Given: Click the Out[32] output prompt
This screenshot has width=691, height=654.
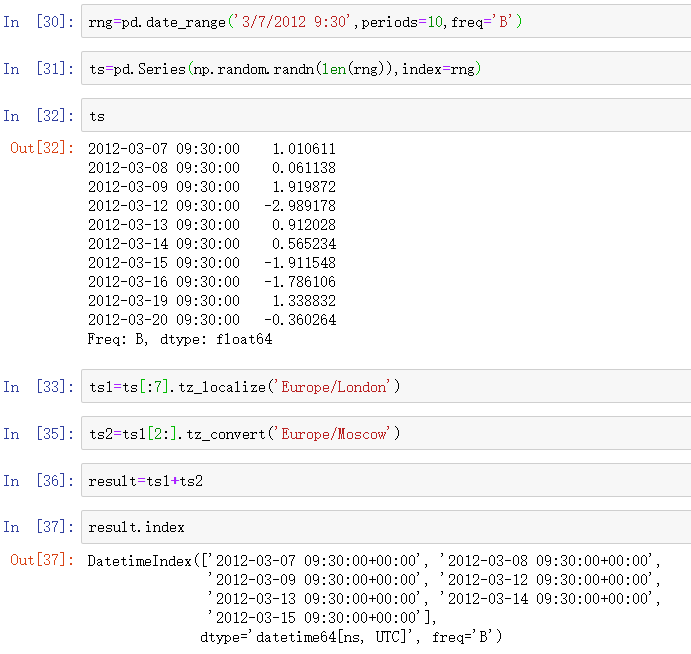Looking at the screenshot, I should pyautogui.click(x=42, y=148).
